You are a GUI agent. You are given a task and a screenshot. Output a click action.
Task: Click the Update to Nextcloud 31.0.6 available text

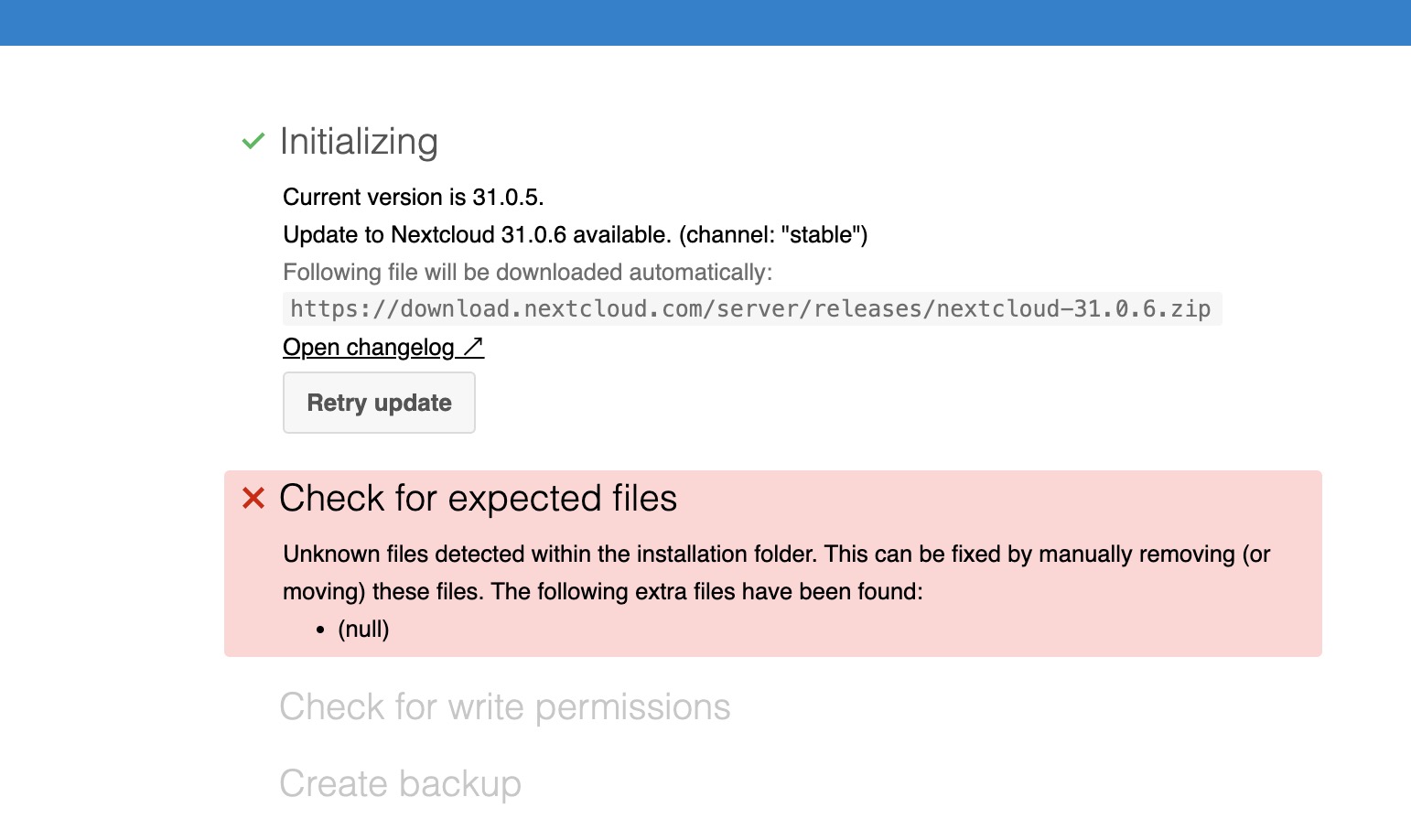point(478,235)
